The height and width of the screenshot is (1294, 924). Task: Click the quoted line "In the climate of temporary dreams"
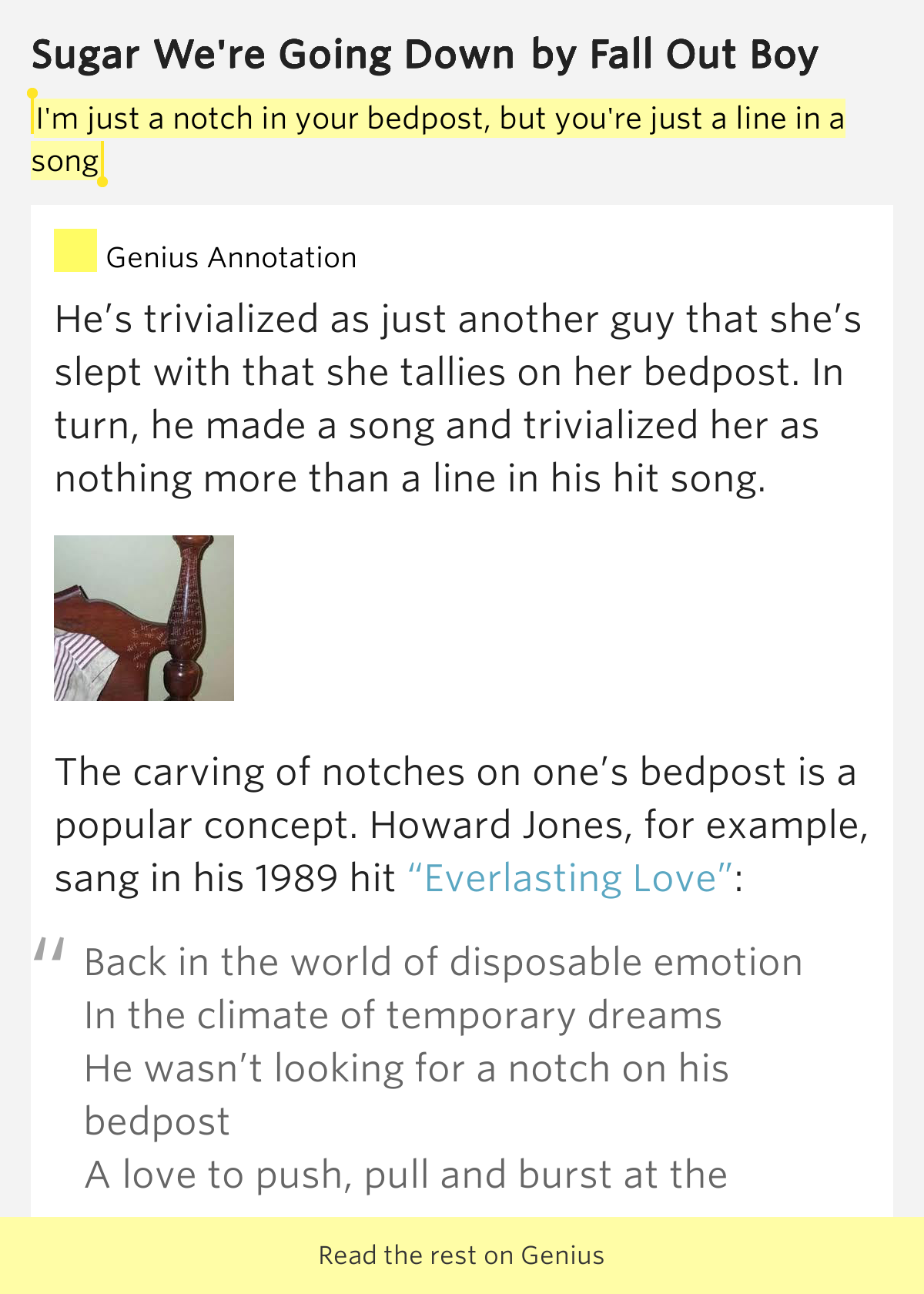click(x=403, y=1015)
